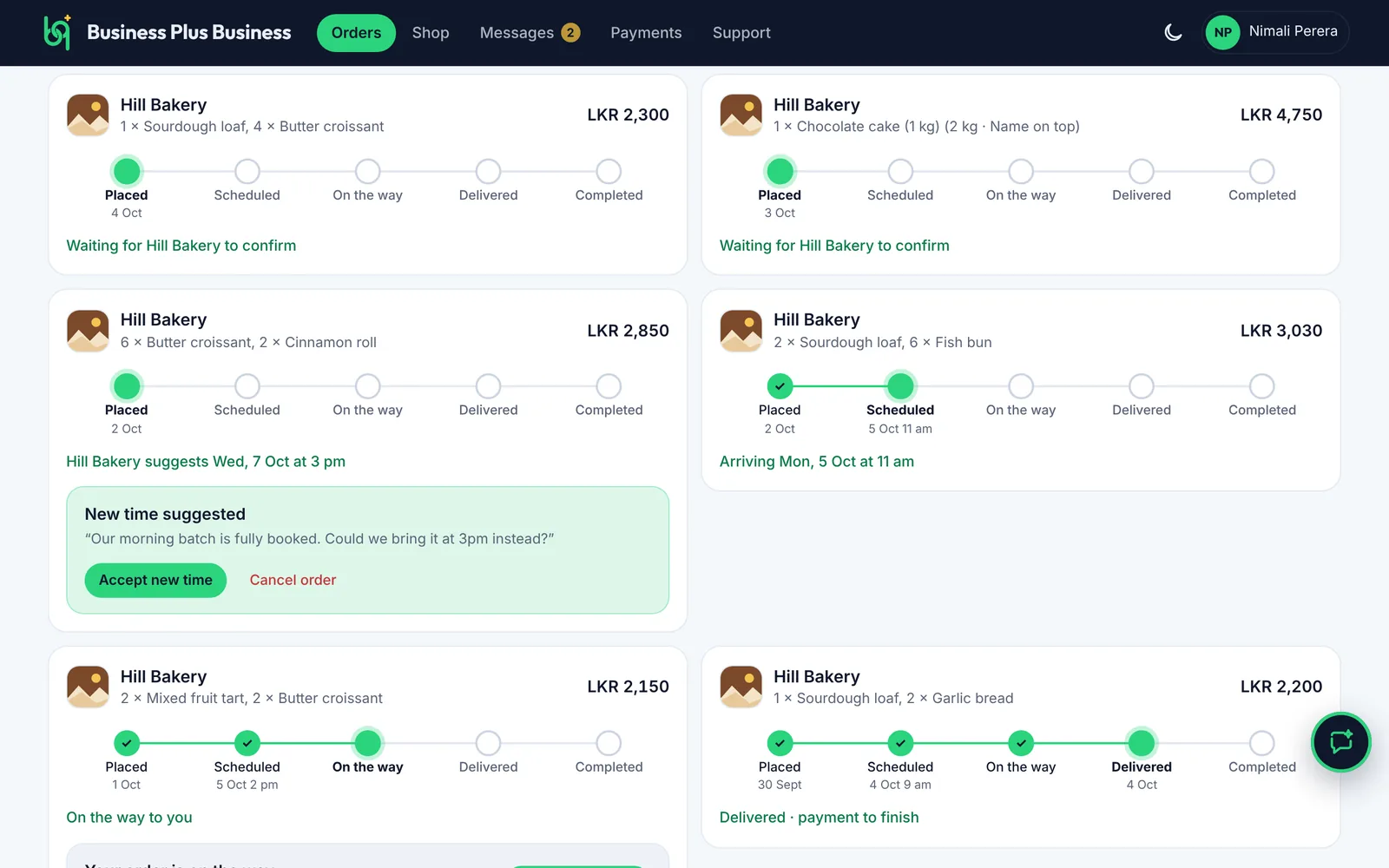The image size is (1389, 868).
Task: Open Support from top navigation
Action: coord(741,33)
